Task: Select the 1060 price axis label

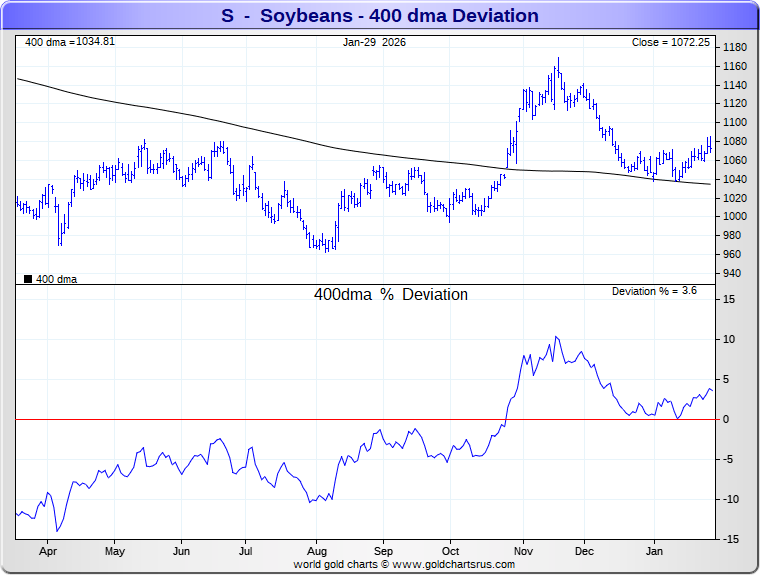Action: pyautogui.click(x=735, y=160)
